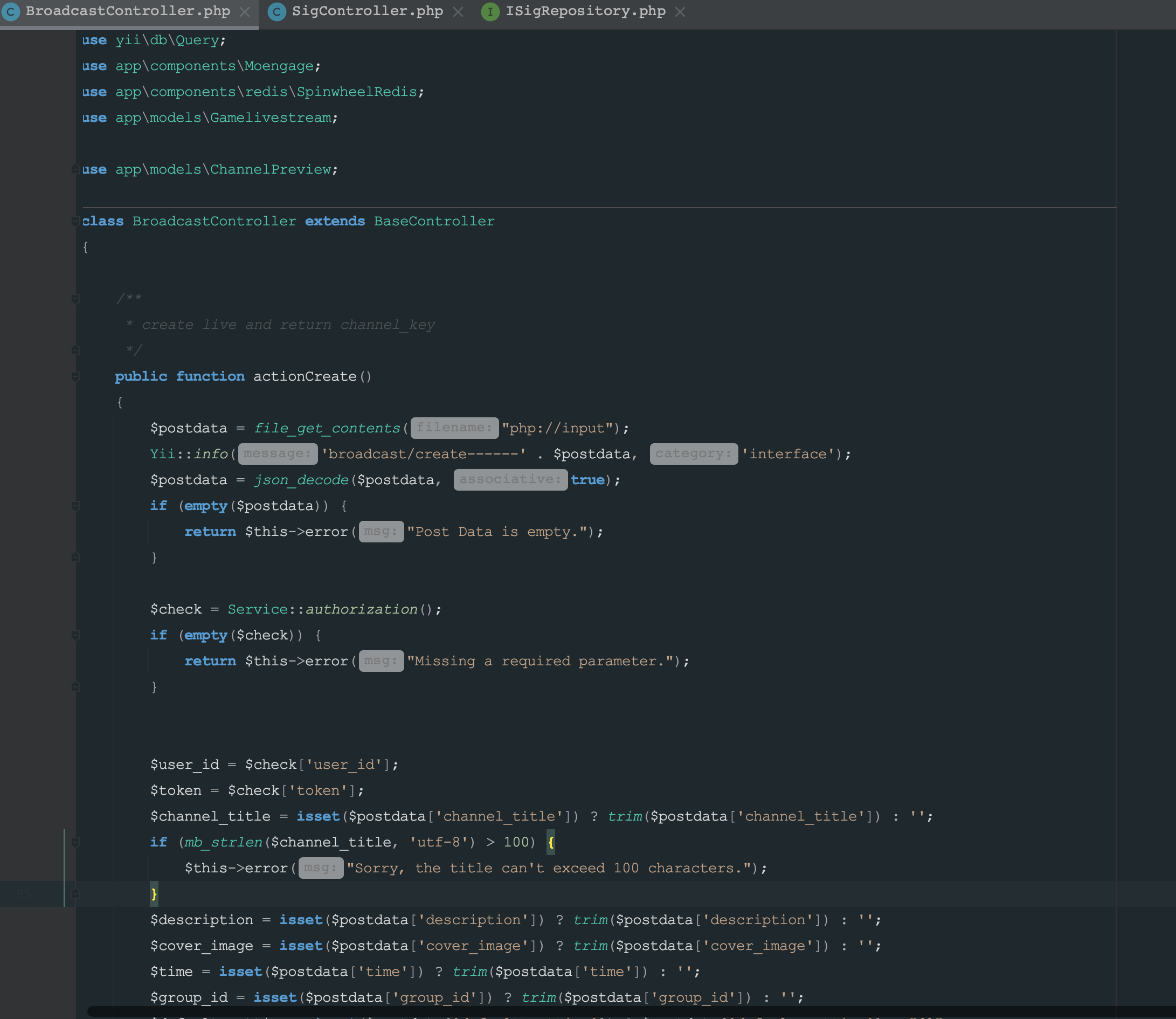Screen dimensions: 1176x1019
Task: Collapse the if (empty($check)) block
Action: (75, 635)
